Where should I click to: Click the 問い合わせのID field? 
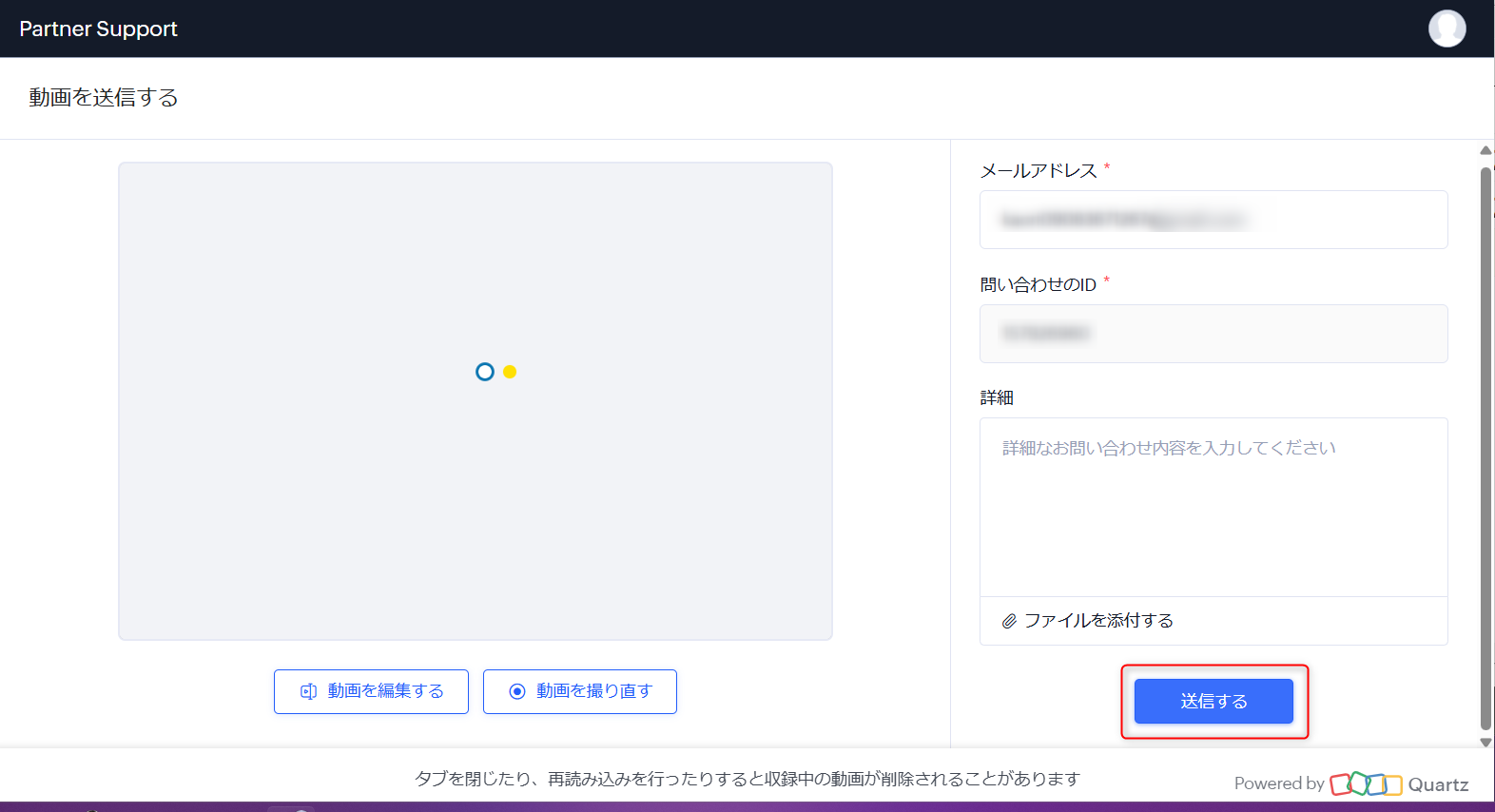pyautogui.click(x=1213, y=334)
